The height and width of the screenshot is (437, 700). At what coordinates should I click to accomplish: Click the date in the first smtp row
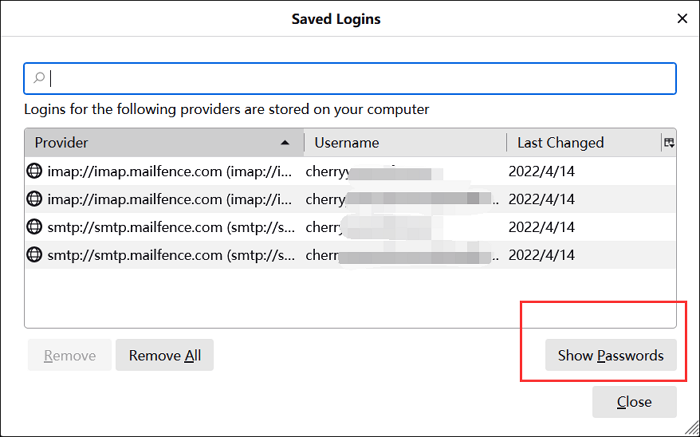pos(542,227)
